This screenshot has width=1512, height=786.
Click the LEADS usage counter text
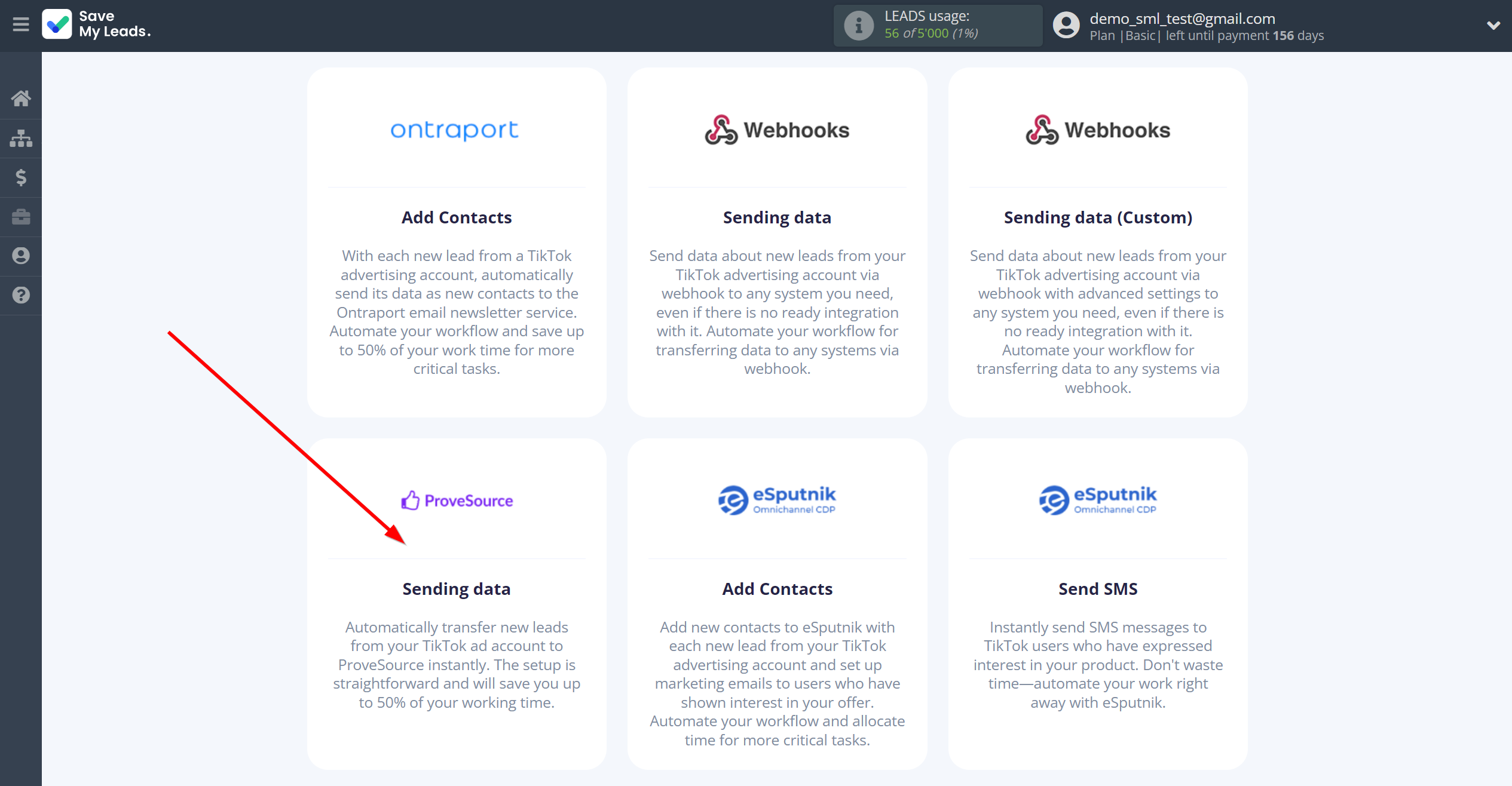click(x=931, y=33)
